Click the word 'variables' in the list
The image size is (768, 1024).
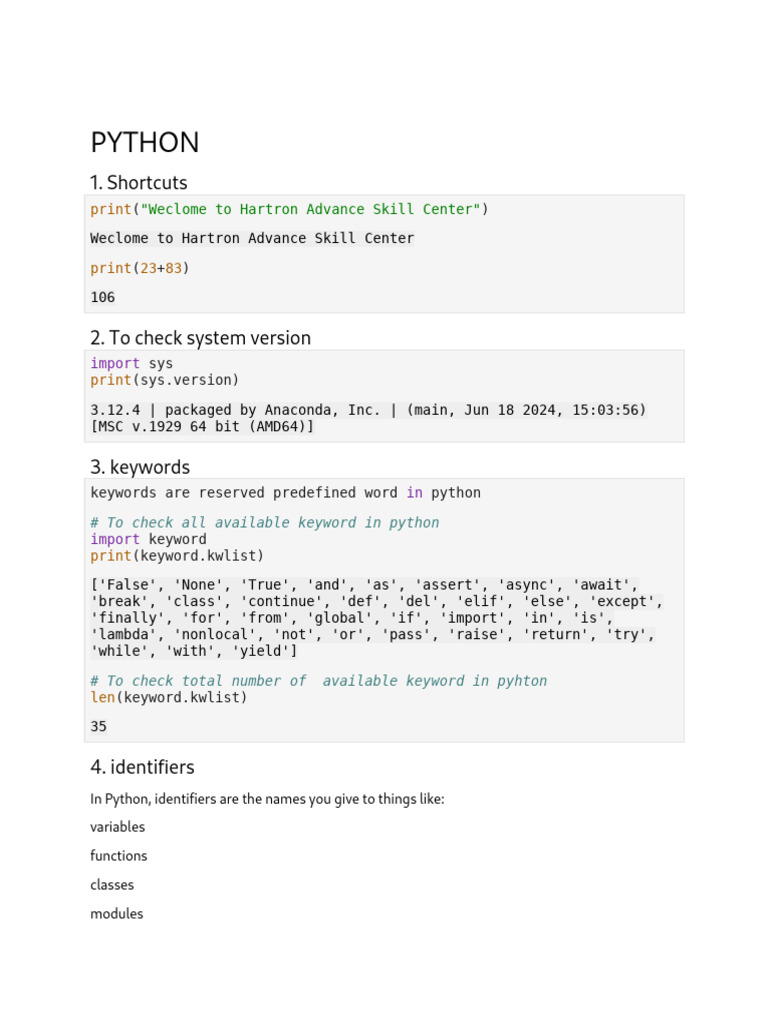pyautogui.click(x=118, y=827)
